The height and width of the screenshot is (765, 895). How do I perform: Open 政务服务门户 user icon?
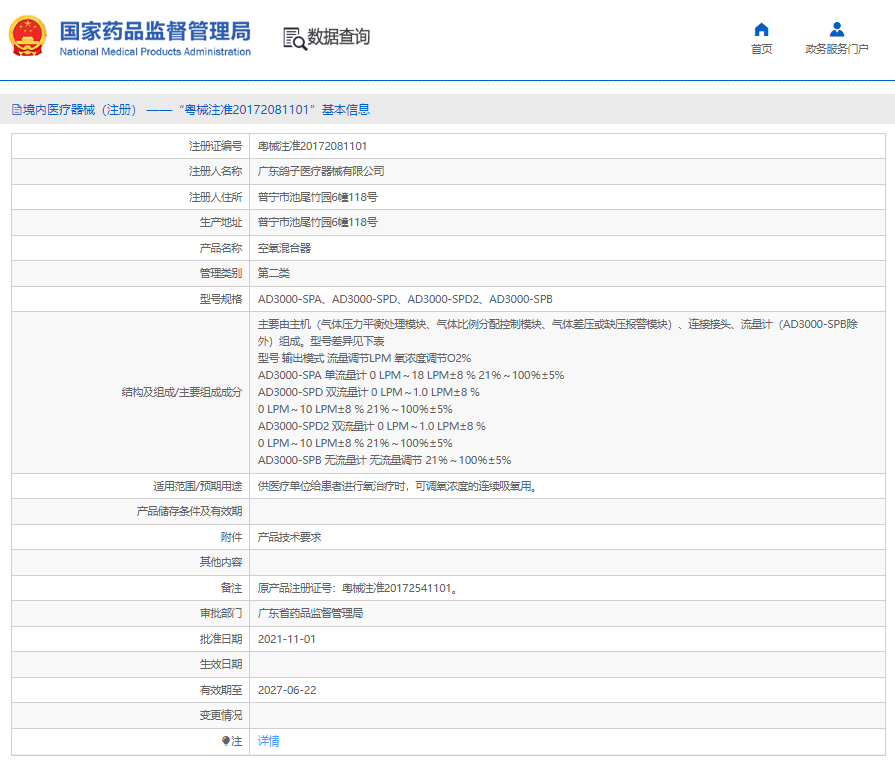[x=837, y=29]
